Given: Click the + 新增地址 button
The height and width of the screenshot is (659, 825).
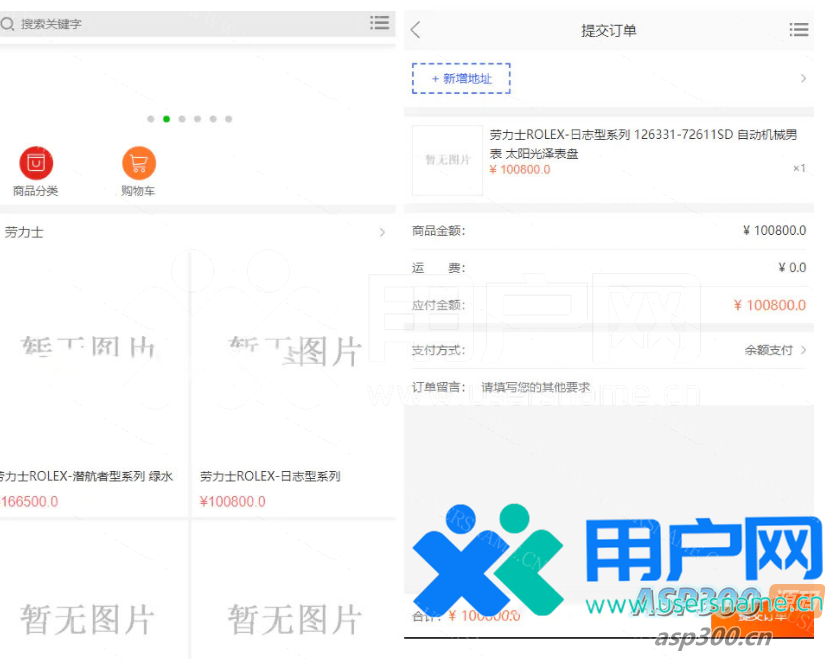Looking at the screenshot, I should pyautogui.click(x=461, y=78).
